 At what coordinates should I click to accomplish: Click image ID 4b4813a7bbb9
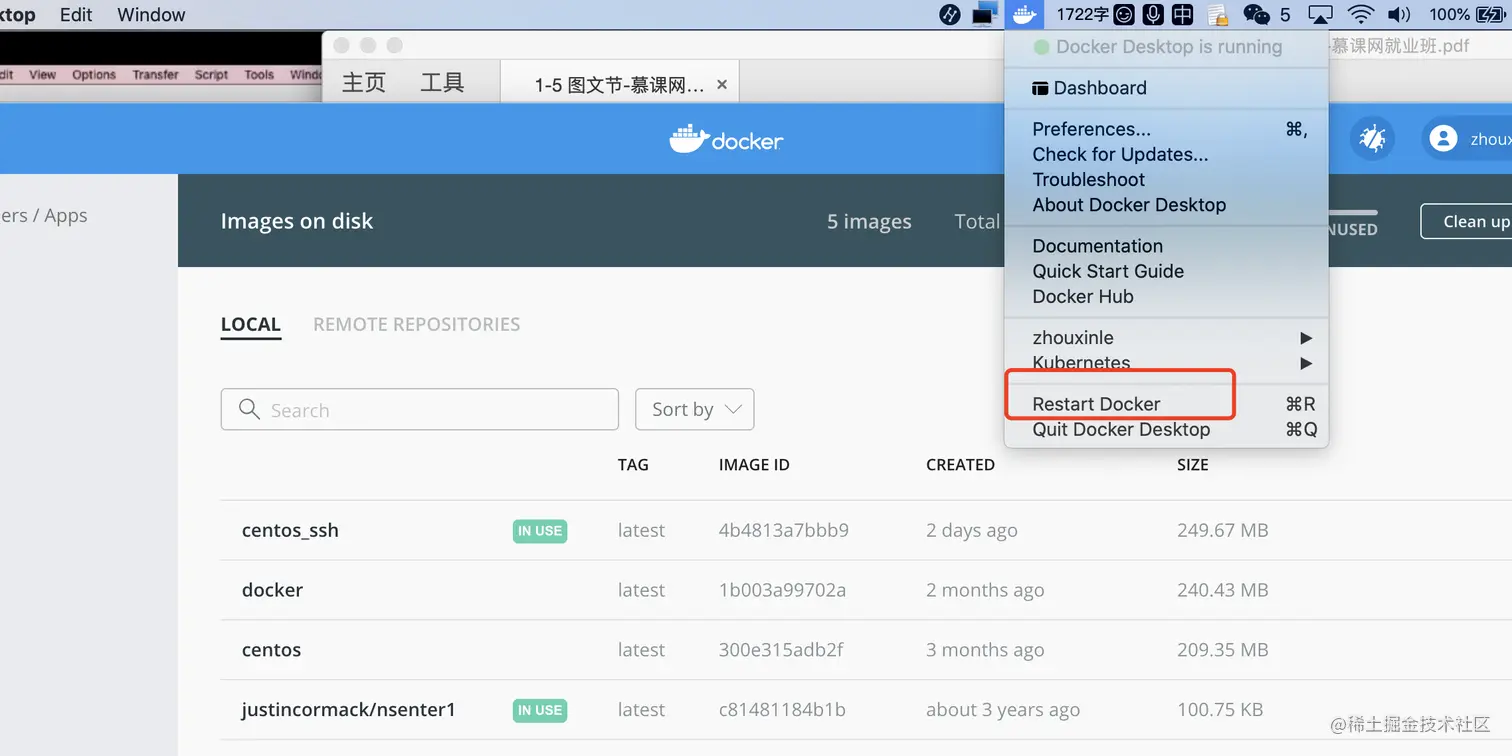click(784, 530)
